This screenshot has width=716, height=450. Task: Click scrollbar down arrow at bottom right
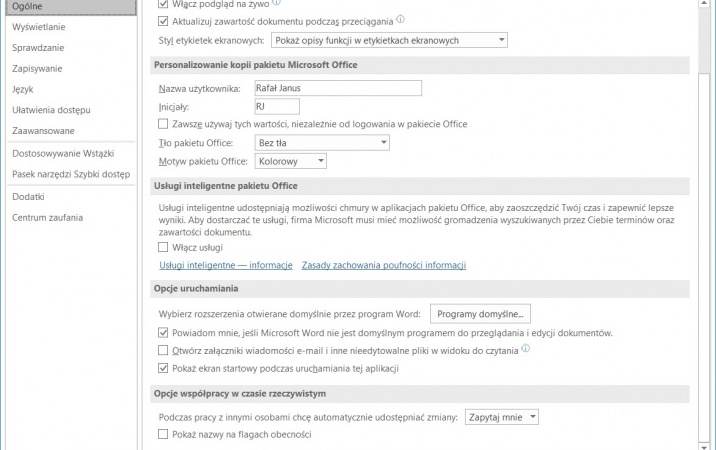point(704,446)
